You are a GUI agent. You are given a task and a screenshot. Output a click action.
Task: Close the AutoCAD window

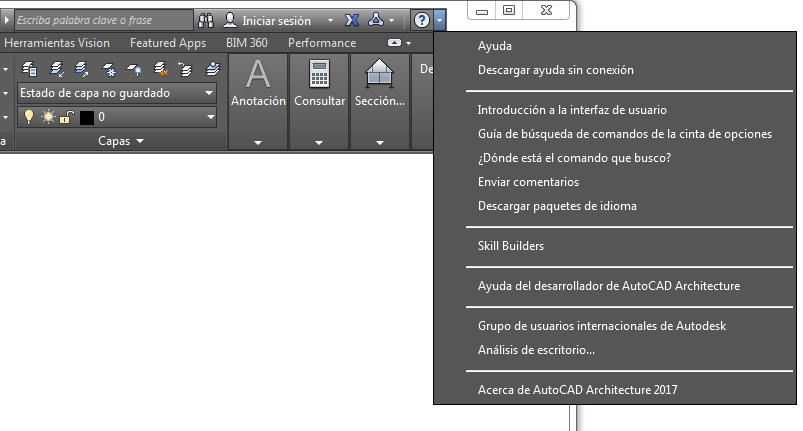click(x=546, y=10)
